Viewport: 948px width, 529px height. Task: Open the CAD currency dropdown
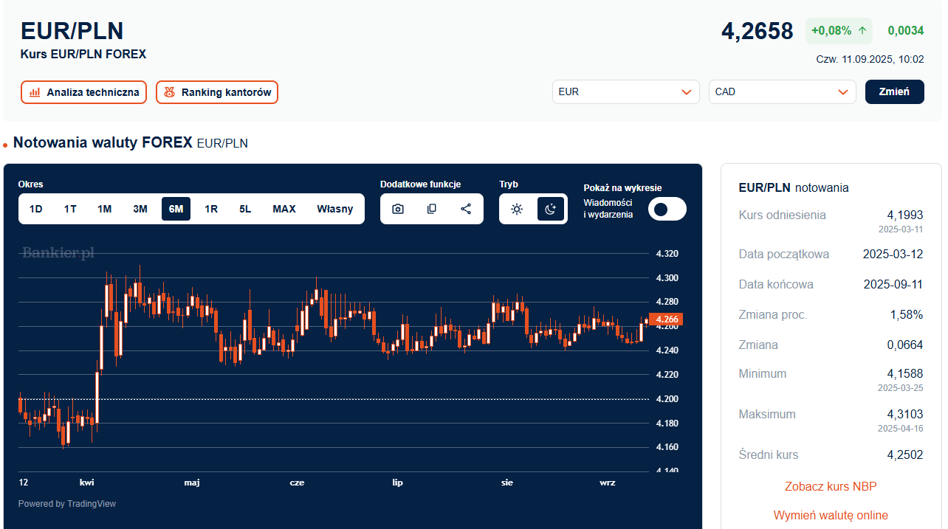click(x=782, y=92)
